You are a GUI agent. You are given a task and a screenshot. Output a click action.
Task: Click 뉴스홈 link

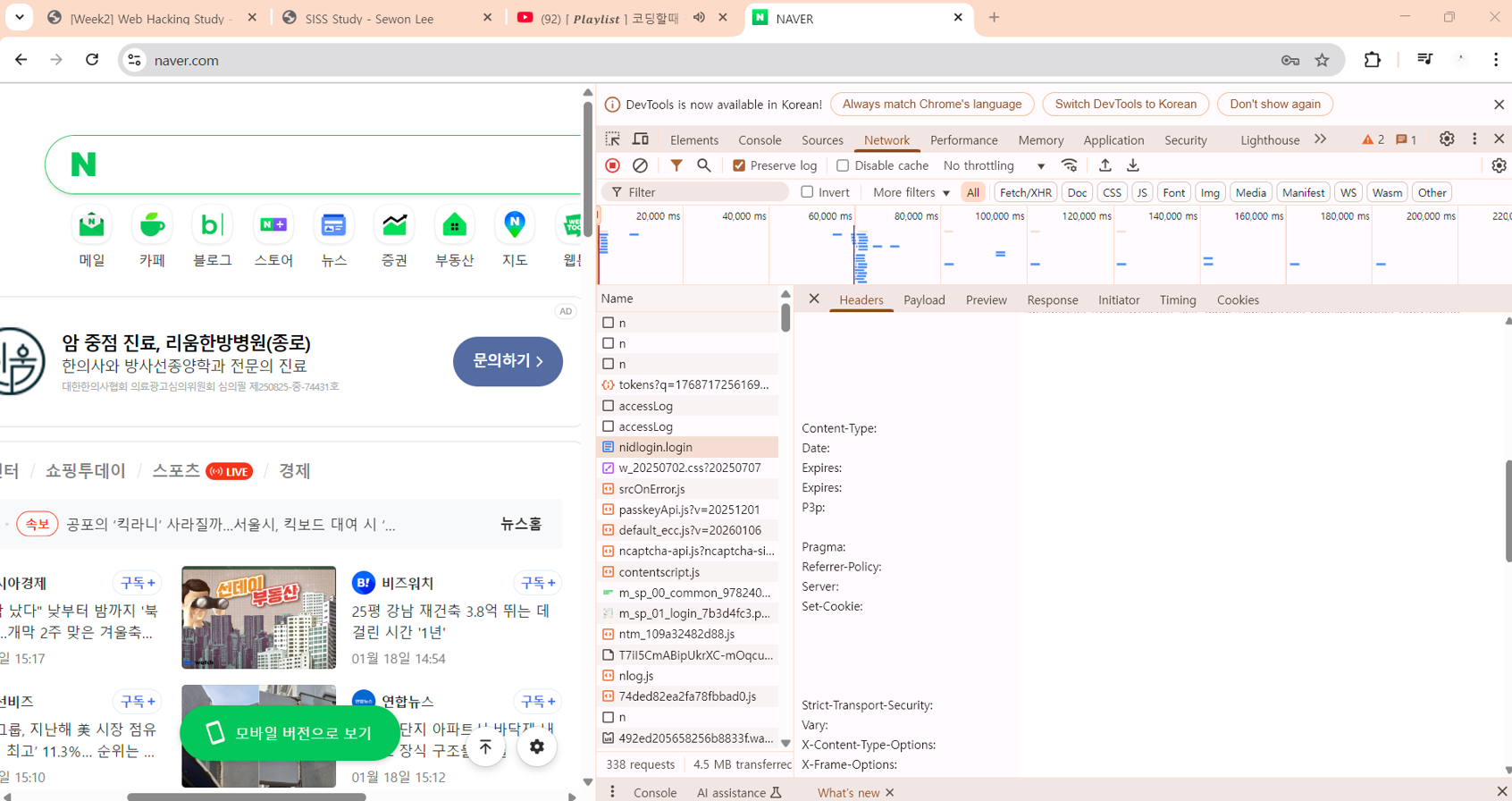pos(521,524)
